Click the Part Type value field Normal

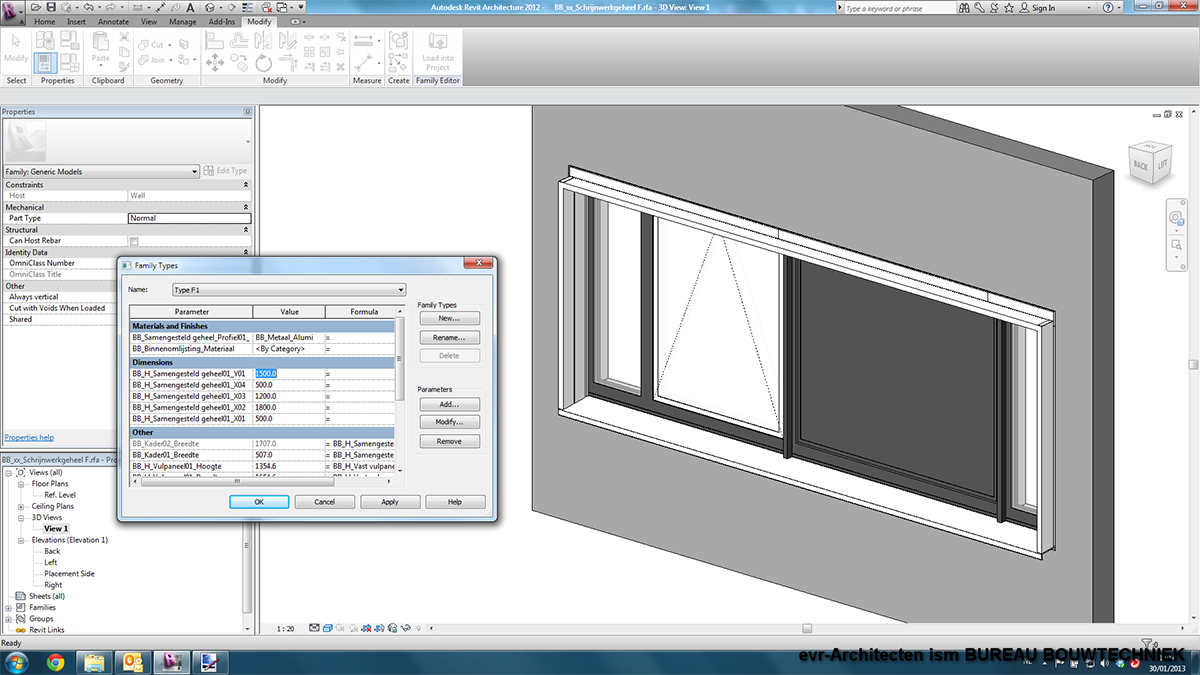click(x=189, y=218)
